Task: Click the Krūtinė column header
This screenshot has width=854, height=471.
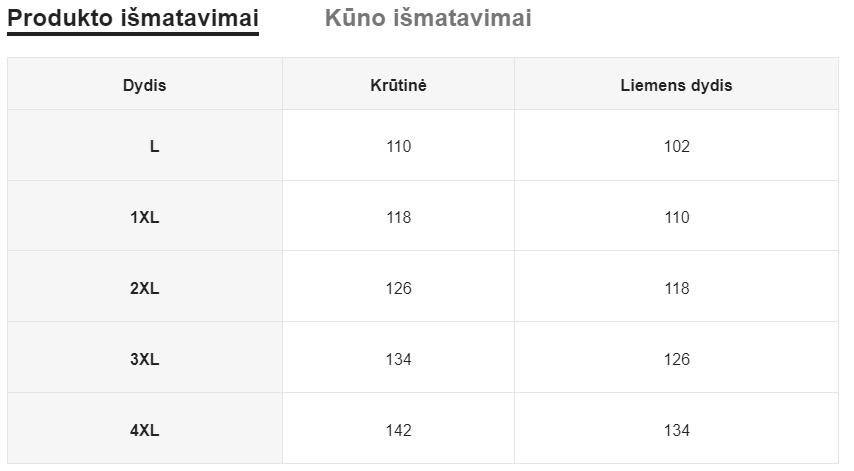Action: pyautogui.click(x=398, y=85)
